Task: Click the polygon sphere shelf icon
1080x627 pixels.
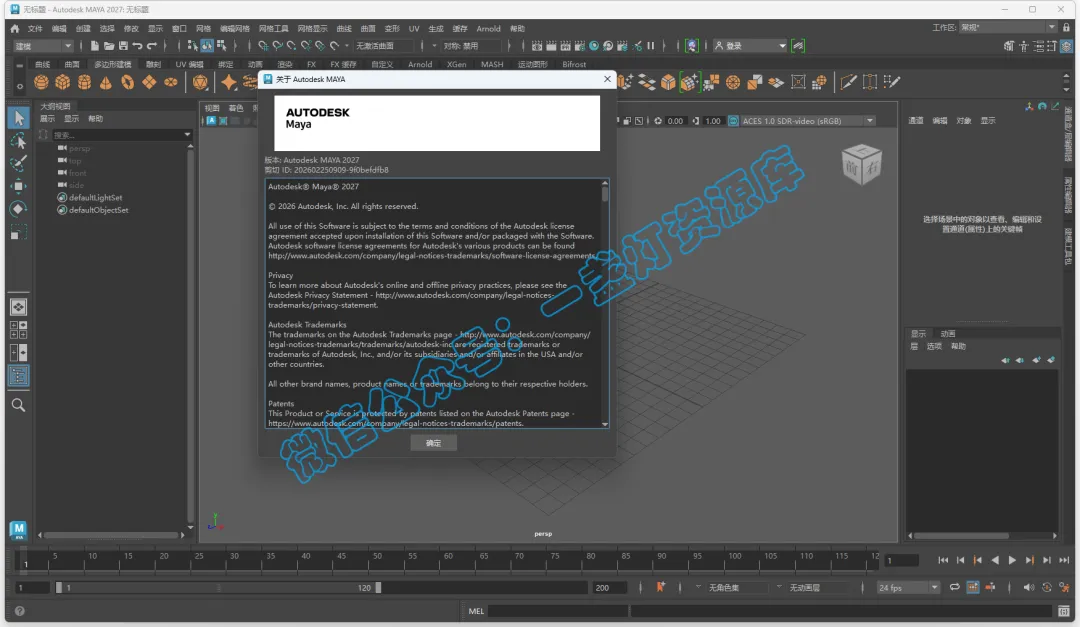Action: tap(41, 83)
